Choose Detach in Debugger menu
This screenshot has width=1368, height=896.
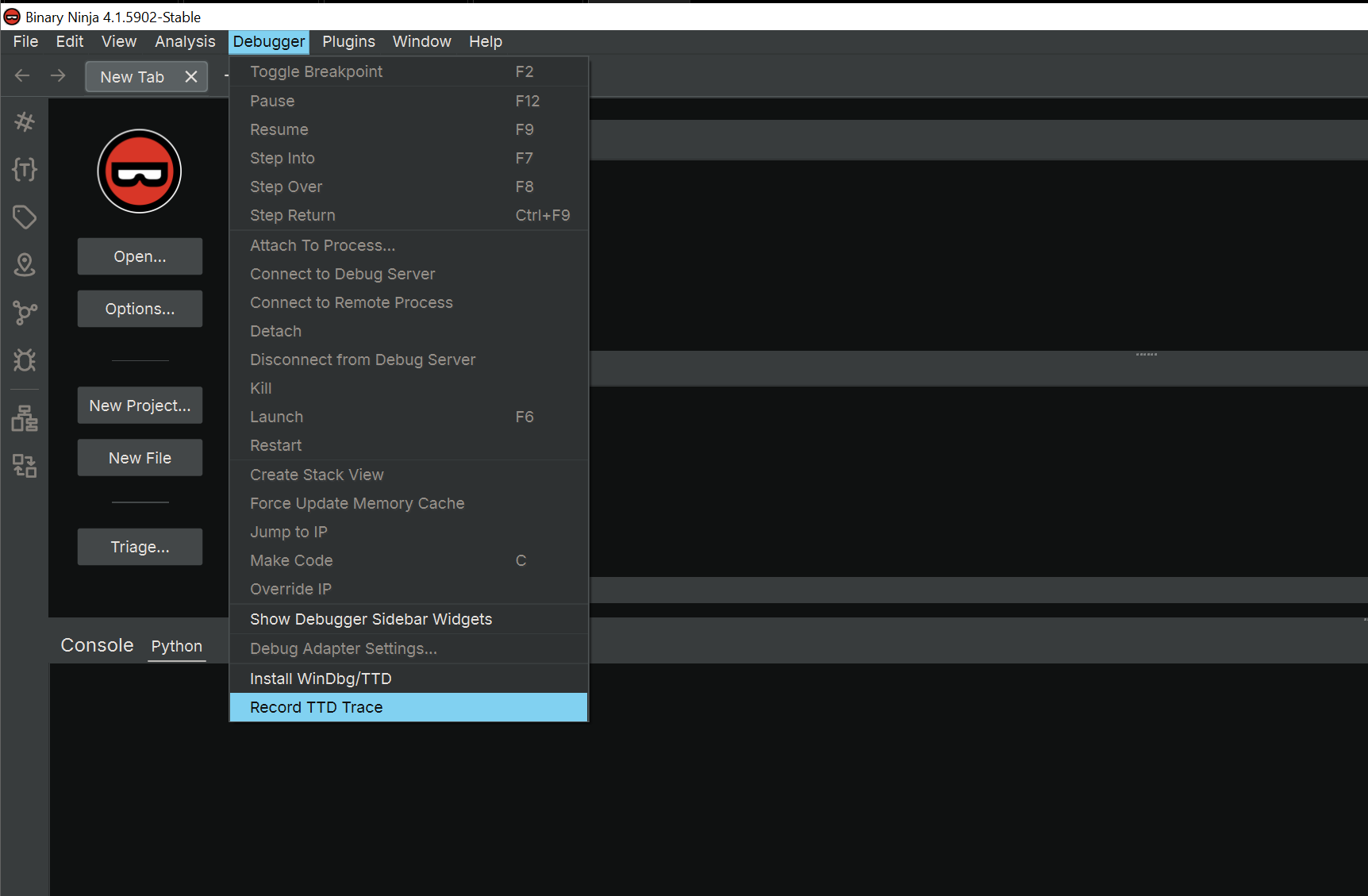(409, 331)
